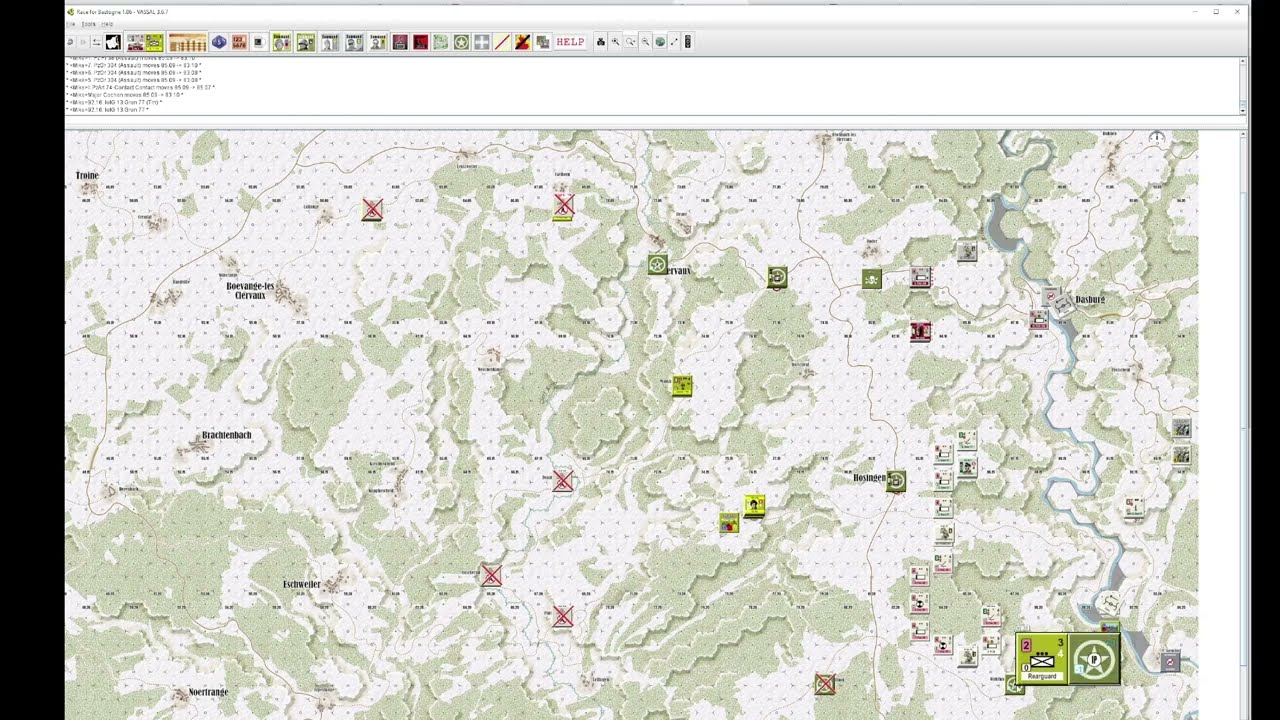Click the grey plus sign toolbar icon
Screen dimensions: 1280x720
tap(482, 42)
